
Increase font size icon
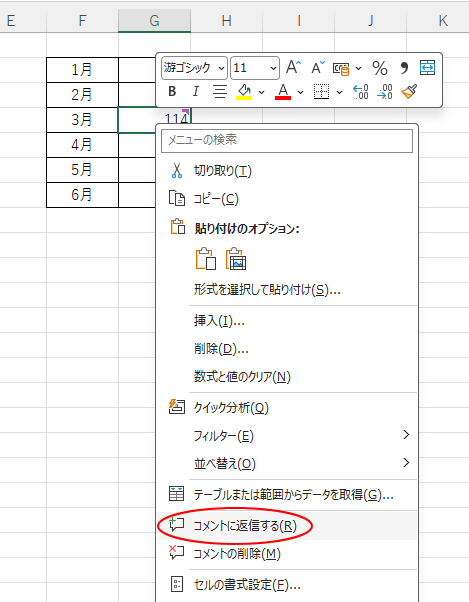coord(294,68)
